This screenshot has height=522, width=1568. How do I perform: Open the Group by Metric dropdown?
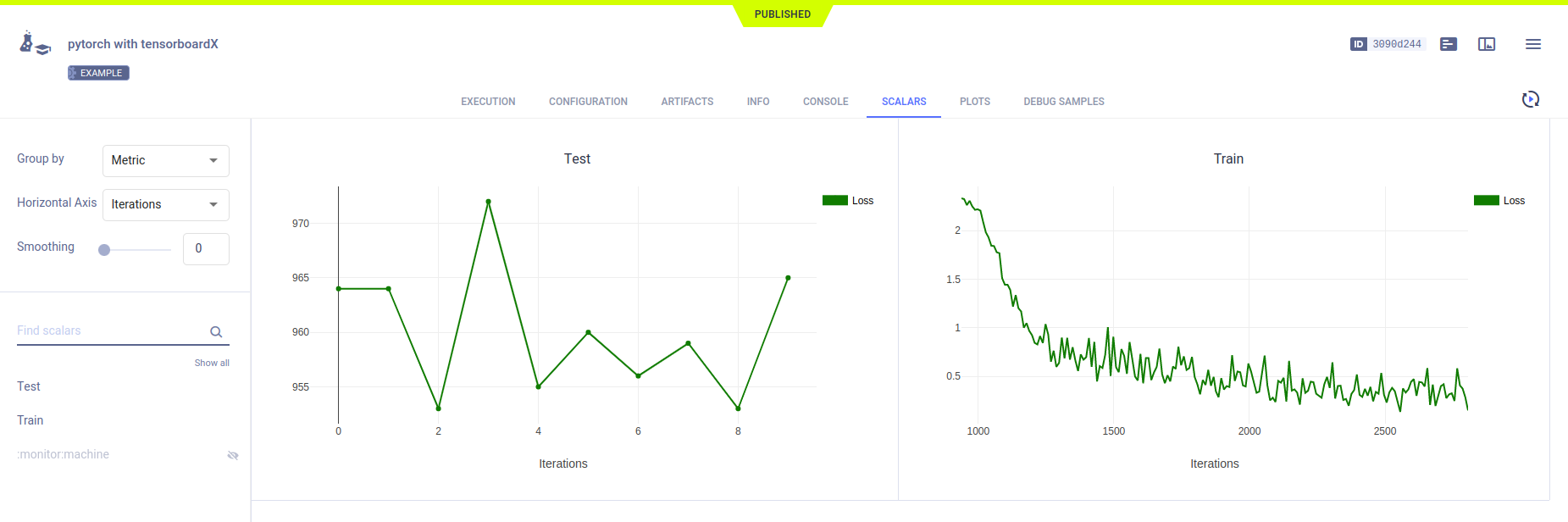coord(165,160)
